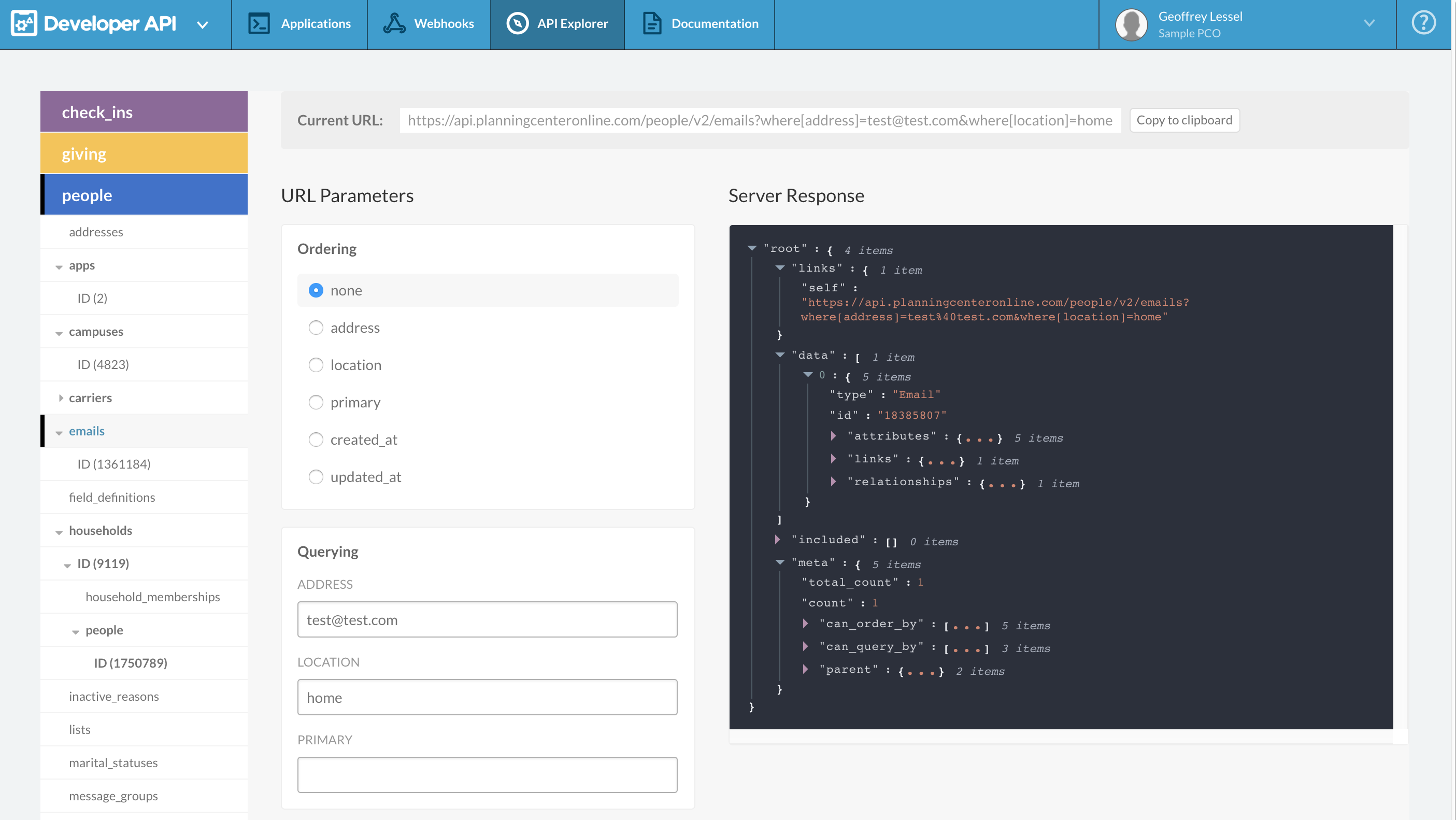Collapse the root node triangle in response

752,248
